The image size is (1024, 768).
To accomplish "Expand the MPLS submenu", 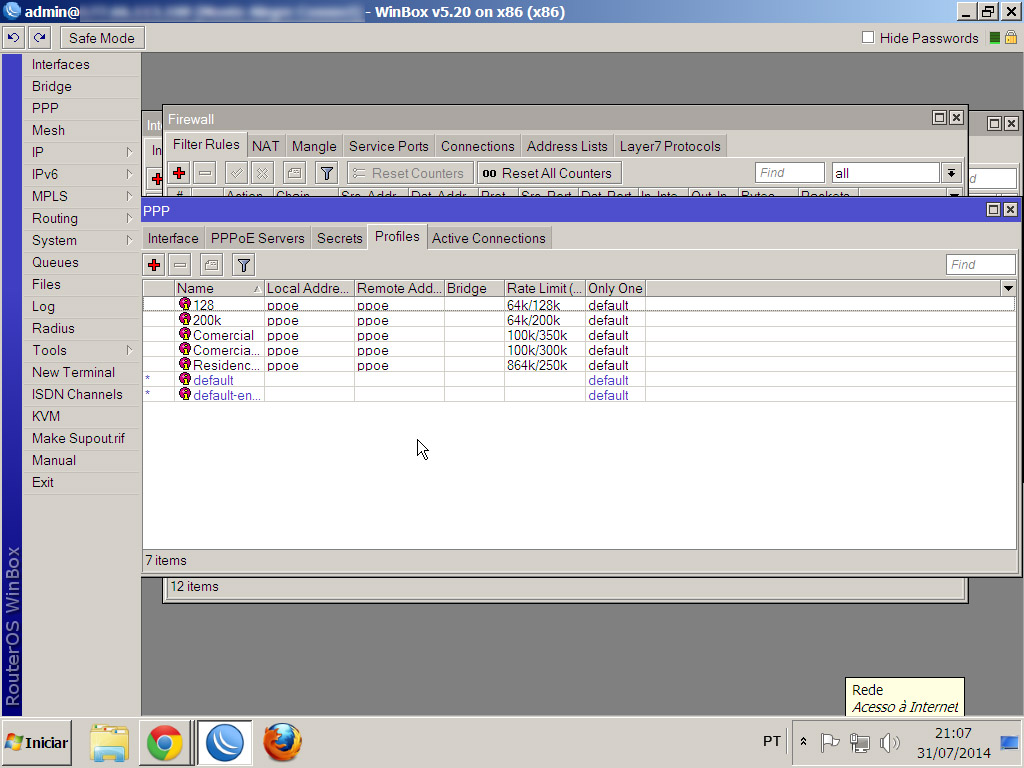I will coord(129,197).
